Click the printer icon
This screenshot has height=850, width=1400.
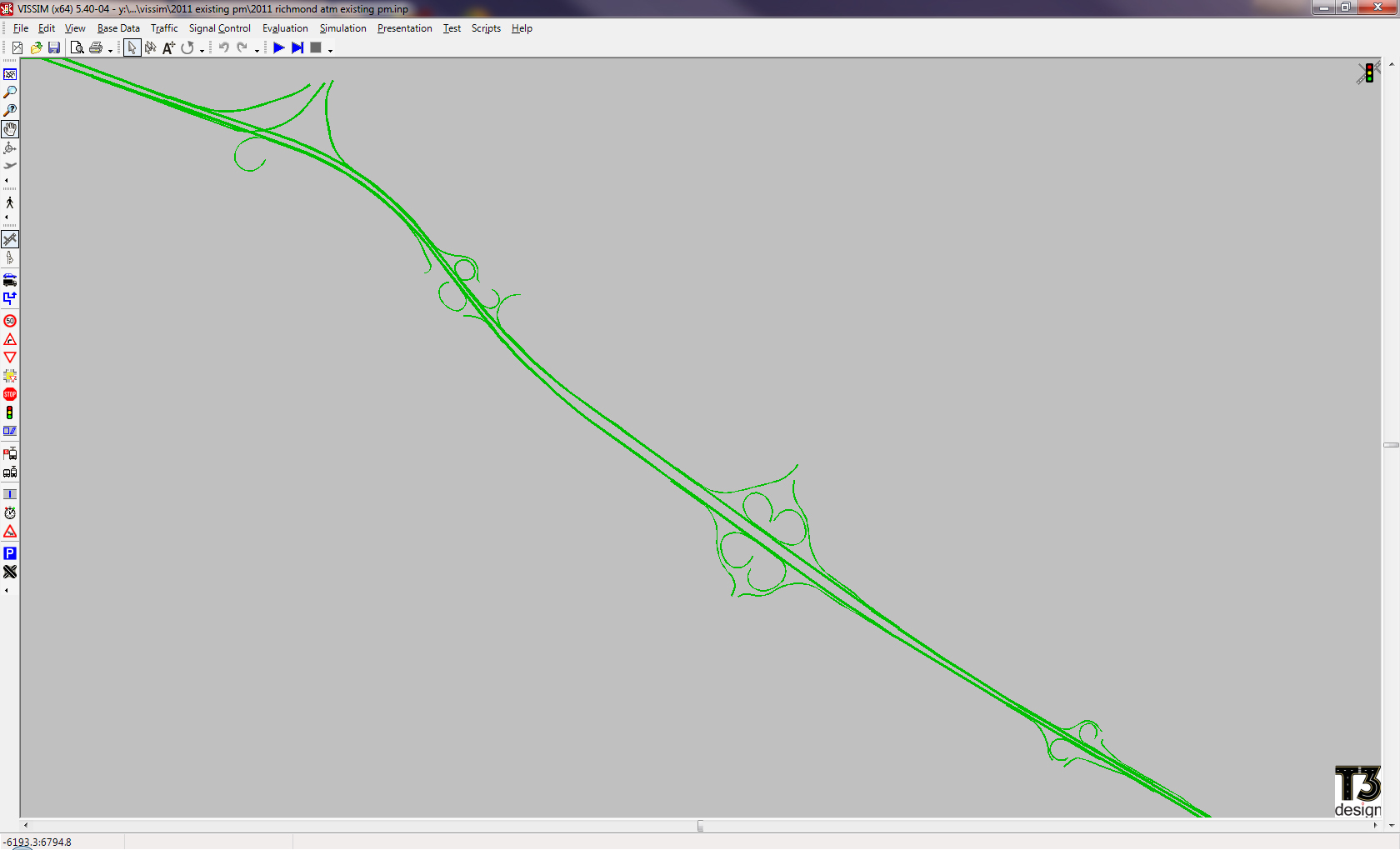pyautogui.click(x=96, y=48)
